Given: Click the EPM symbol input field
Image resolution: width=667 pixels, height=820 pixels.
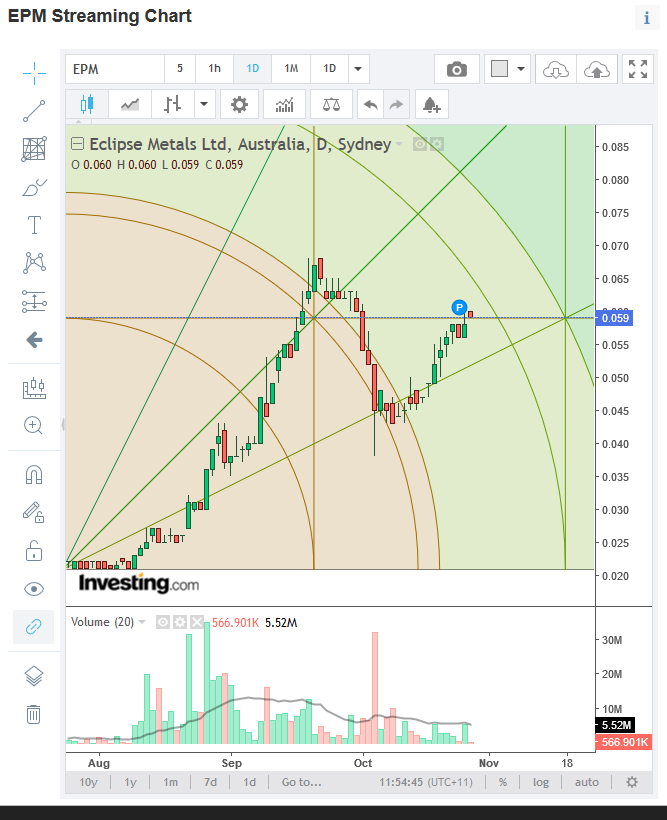Looking at the screenshot, I should 115,69.
